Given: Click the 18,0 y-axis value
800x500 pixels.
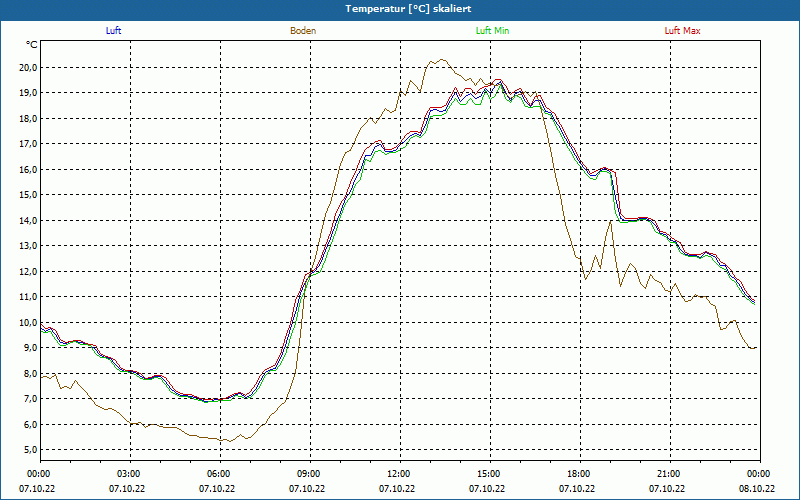Looking at the screenshot, I should (29, 118).
